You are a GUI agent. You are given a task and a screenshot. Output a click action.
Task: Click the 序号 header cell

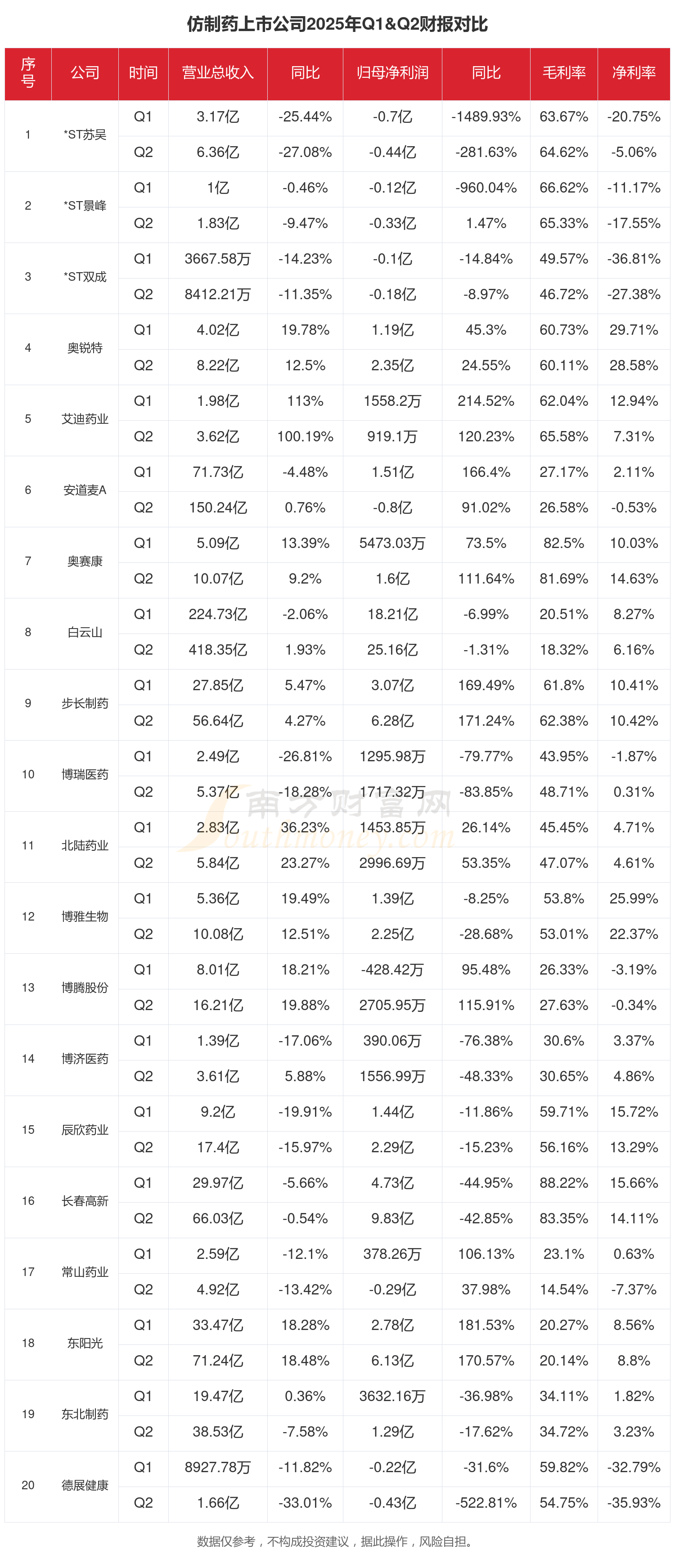[x=28, y=73]
